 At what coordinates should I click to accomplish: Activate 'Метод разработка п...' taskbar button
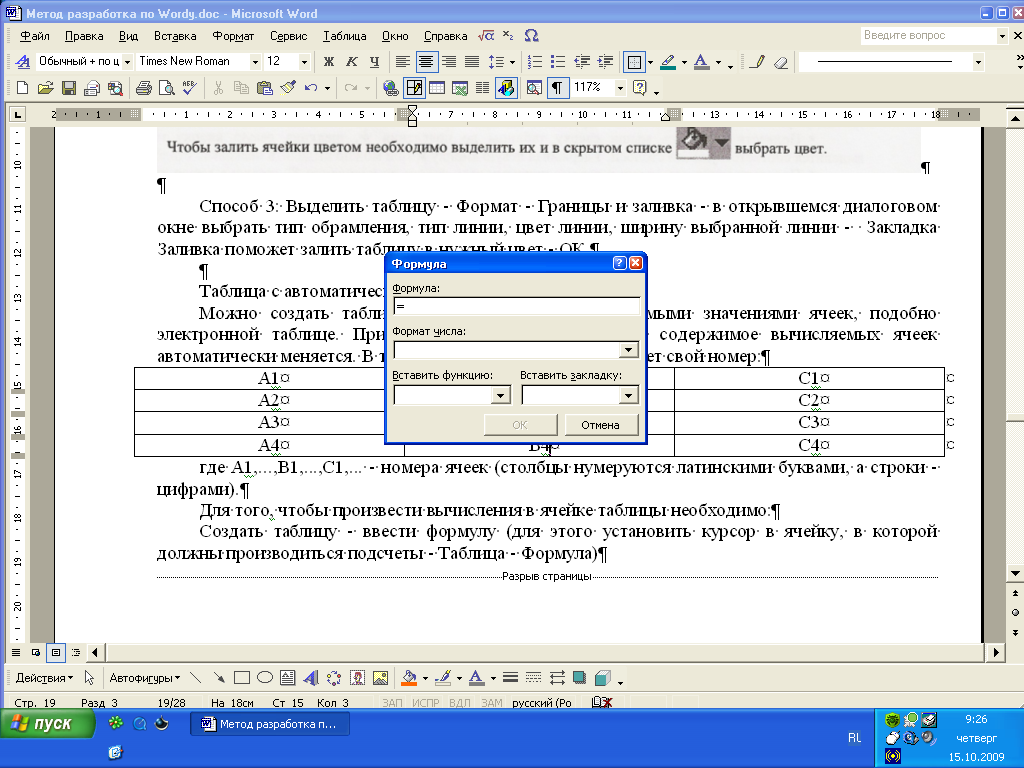tap(270, 724)
